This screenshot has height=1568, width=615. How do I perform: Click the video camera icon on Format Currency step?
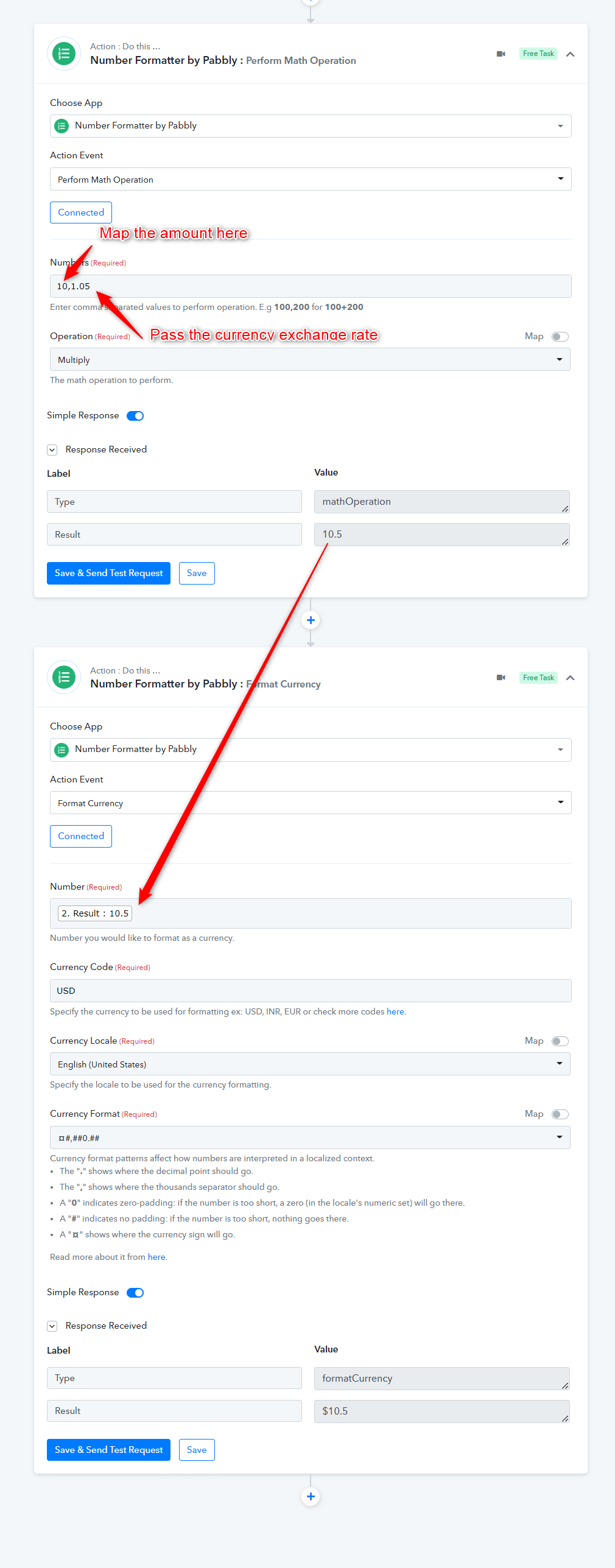coord(501,678)
